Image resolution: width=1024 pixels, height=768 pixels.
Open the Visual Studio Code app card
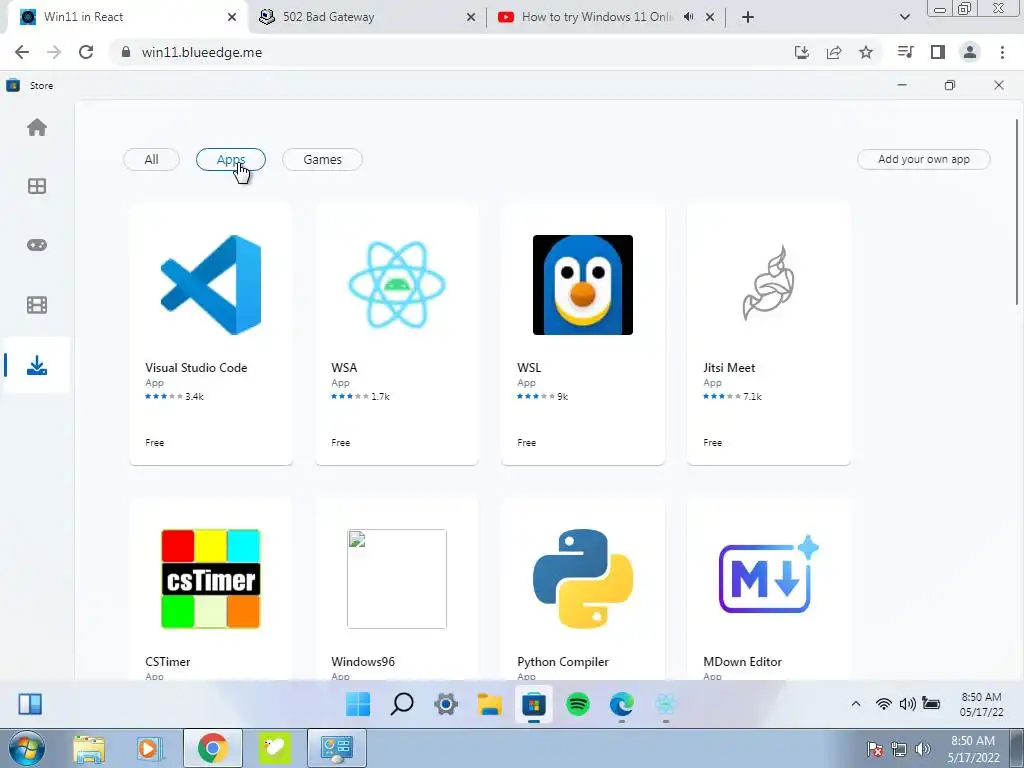coord(211,334)
